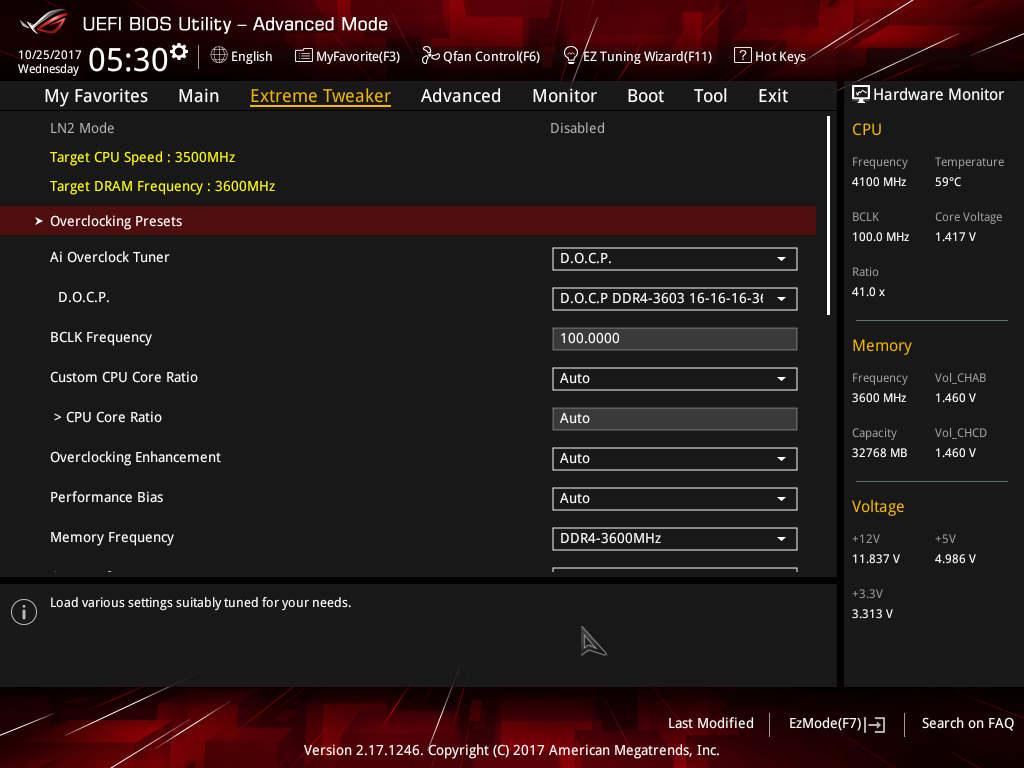The image size is (1024, 768).
Task: Open the Tool tab
Action: (711, 96)
